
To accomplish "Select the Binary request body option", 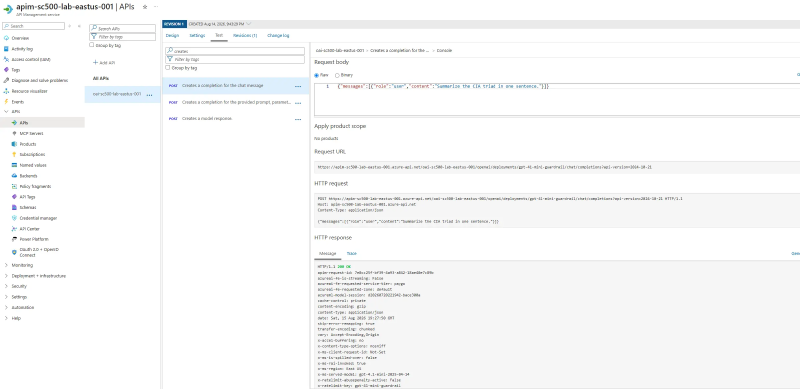I will coord(337,75).
